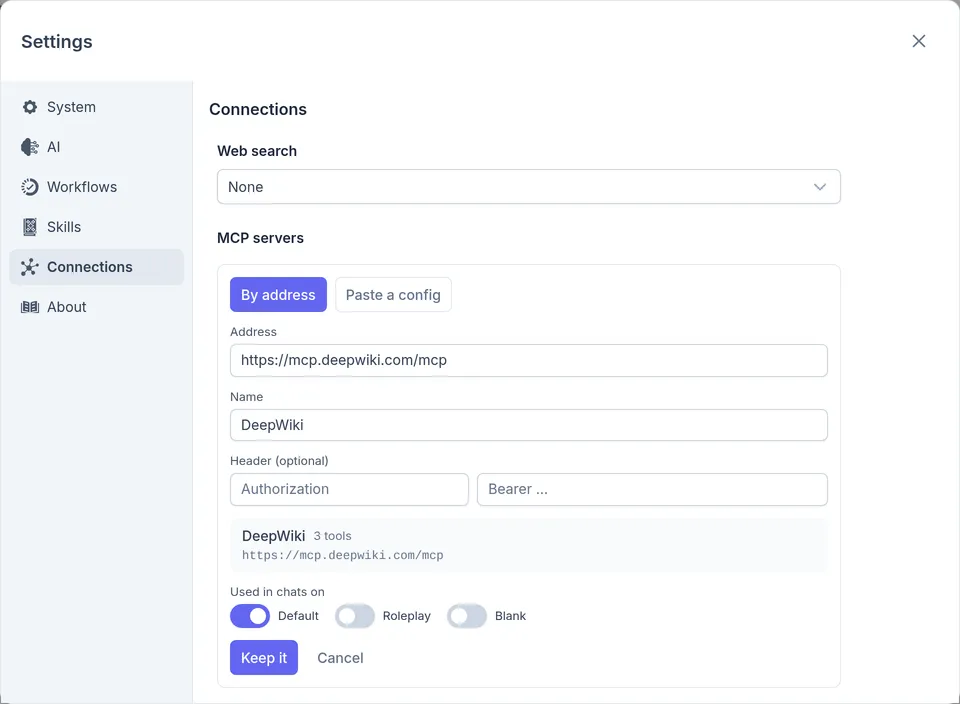This screenshot has width=960, height=704.
Task: Click the 'MCP servers' heading
Action: (x=260, y=238)
